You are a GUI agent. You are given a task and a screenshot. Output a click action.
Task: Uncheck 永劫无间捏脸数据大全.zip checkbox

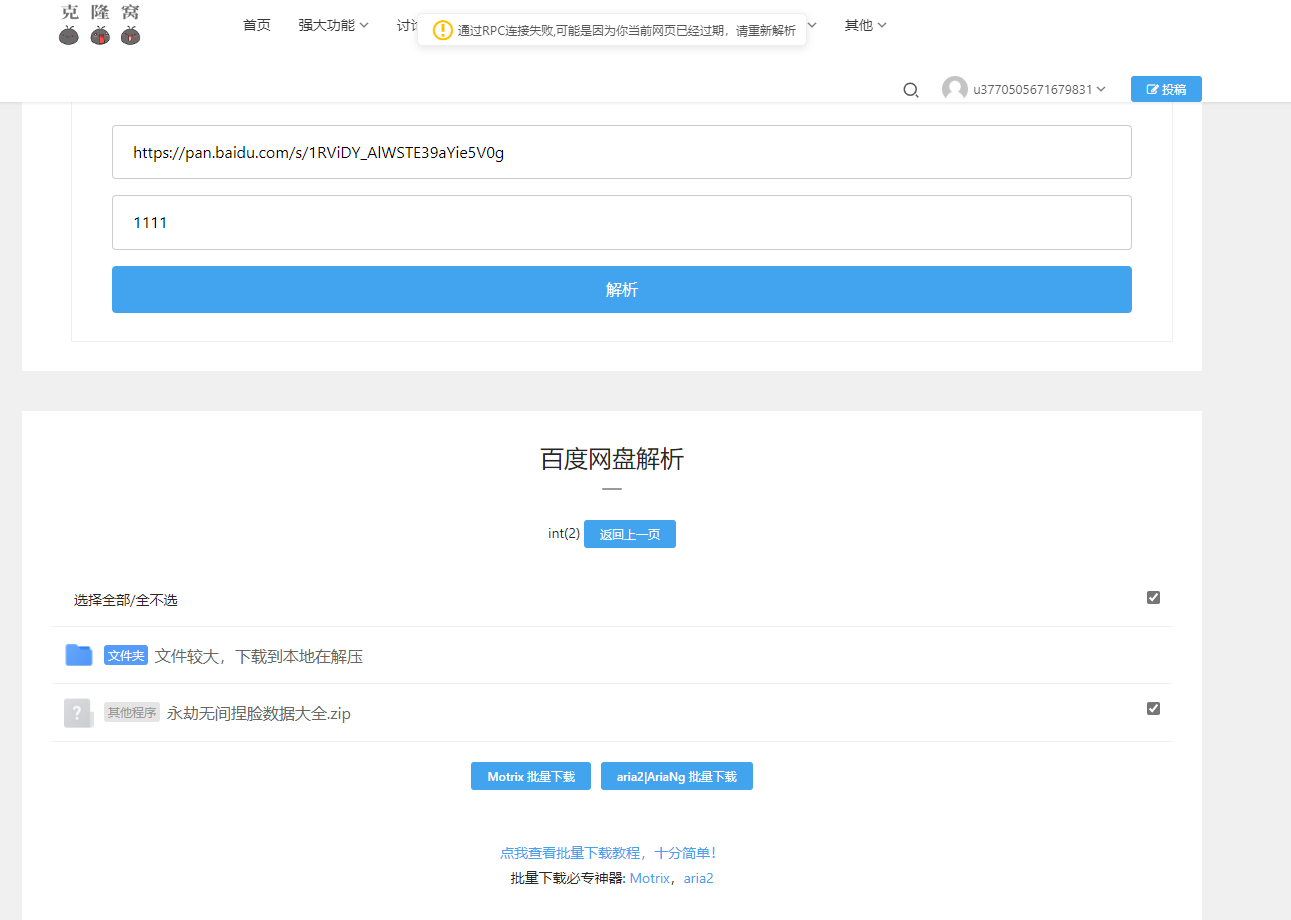click(x=1153, y=708)
